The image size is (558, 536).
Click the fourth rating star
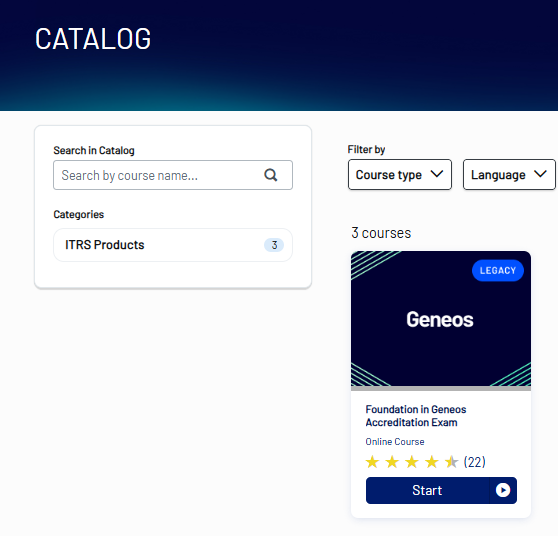point(432,462)
